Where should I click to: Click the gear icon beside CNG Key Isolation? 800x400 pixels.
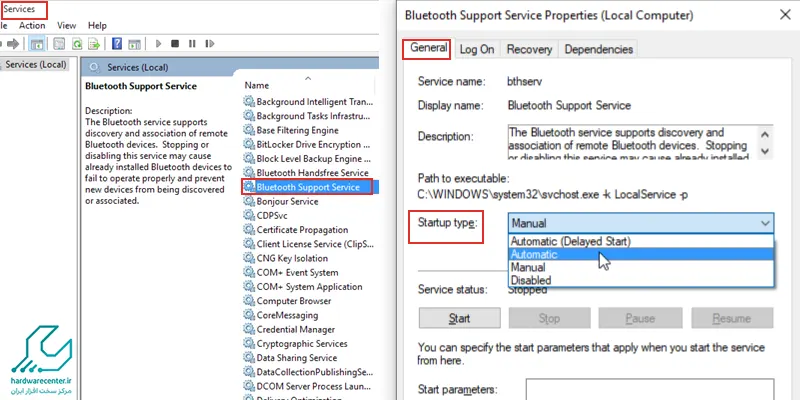(x=249, y=258)
